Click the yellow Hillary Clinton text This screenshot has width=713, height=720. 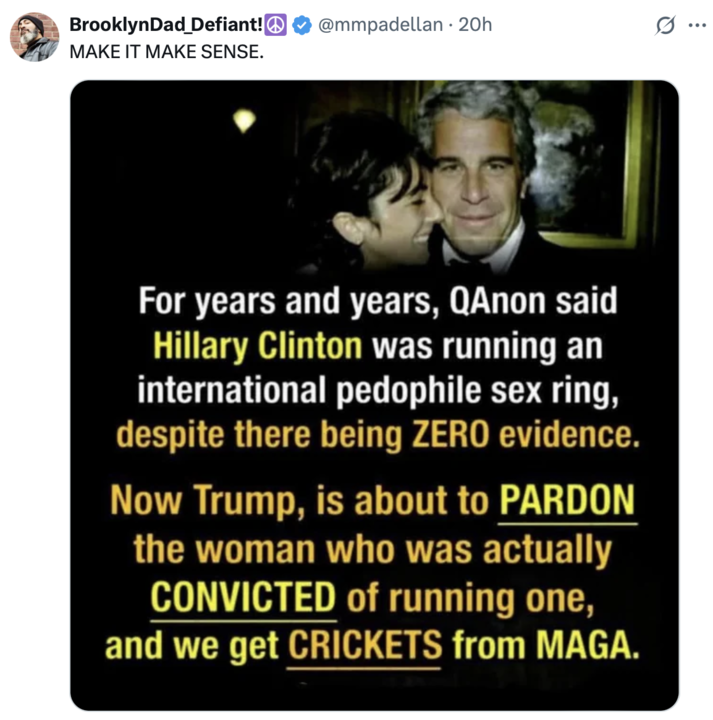tap(257, 346)
